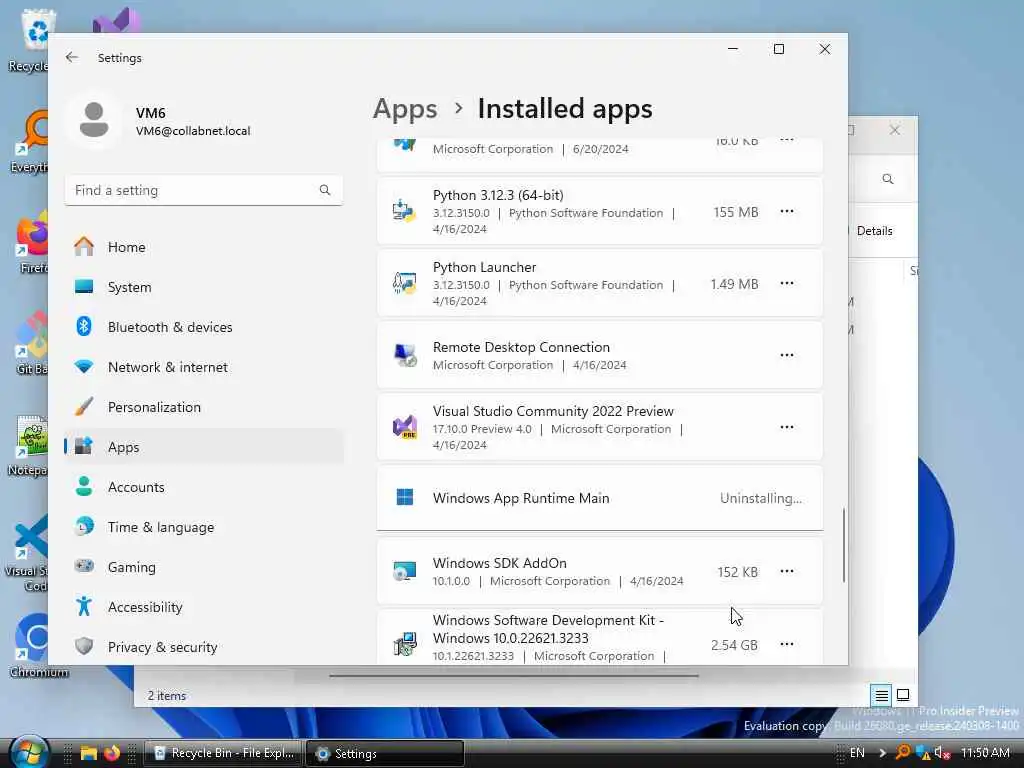Open Bluetooth & devices settings
This screenshot has height=768, width=1024.
tap(204, 327)
